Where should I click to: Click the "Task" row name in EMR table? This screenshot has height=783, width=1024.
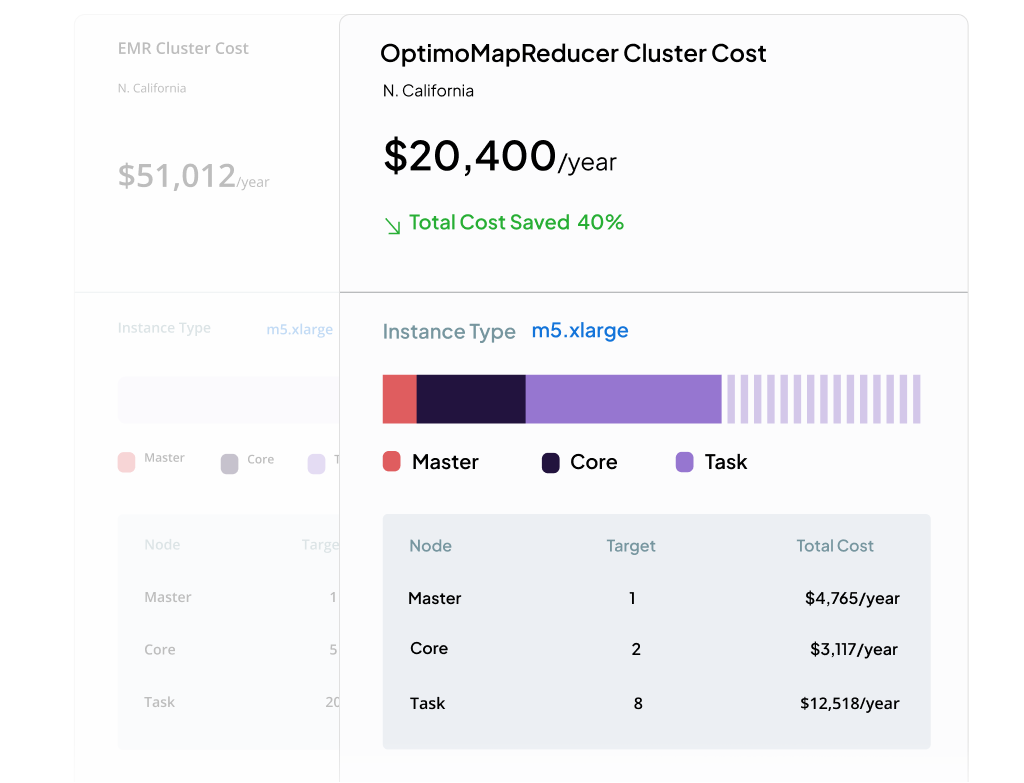tap(159, 702)
